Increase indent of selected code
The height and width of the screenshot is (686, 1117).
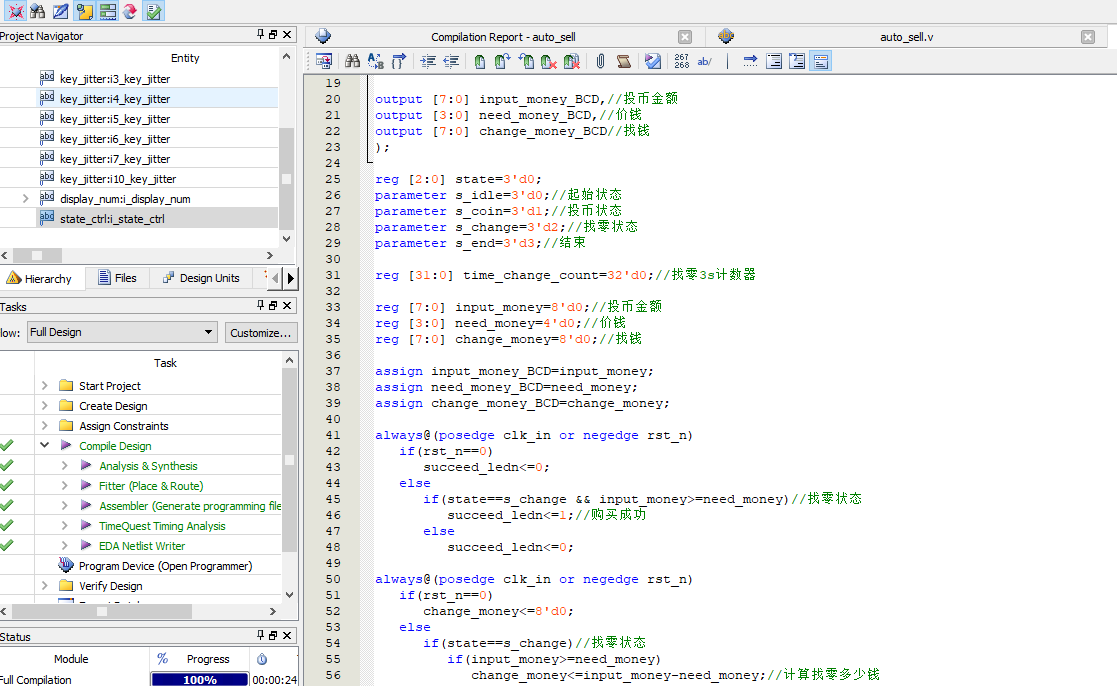click(x=428, y=61)
